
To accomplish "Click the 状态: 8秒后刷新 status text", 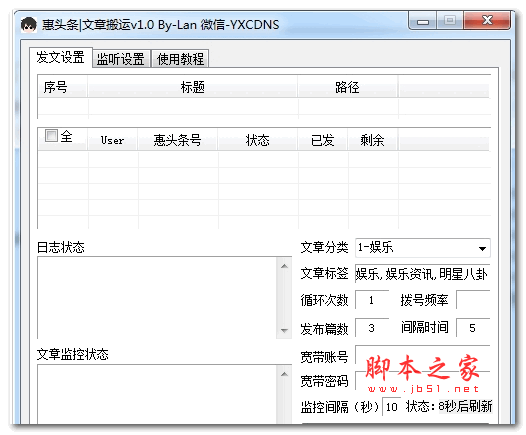I will (x=449, y=406).
